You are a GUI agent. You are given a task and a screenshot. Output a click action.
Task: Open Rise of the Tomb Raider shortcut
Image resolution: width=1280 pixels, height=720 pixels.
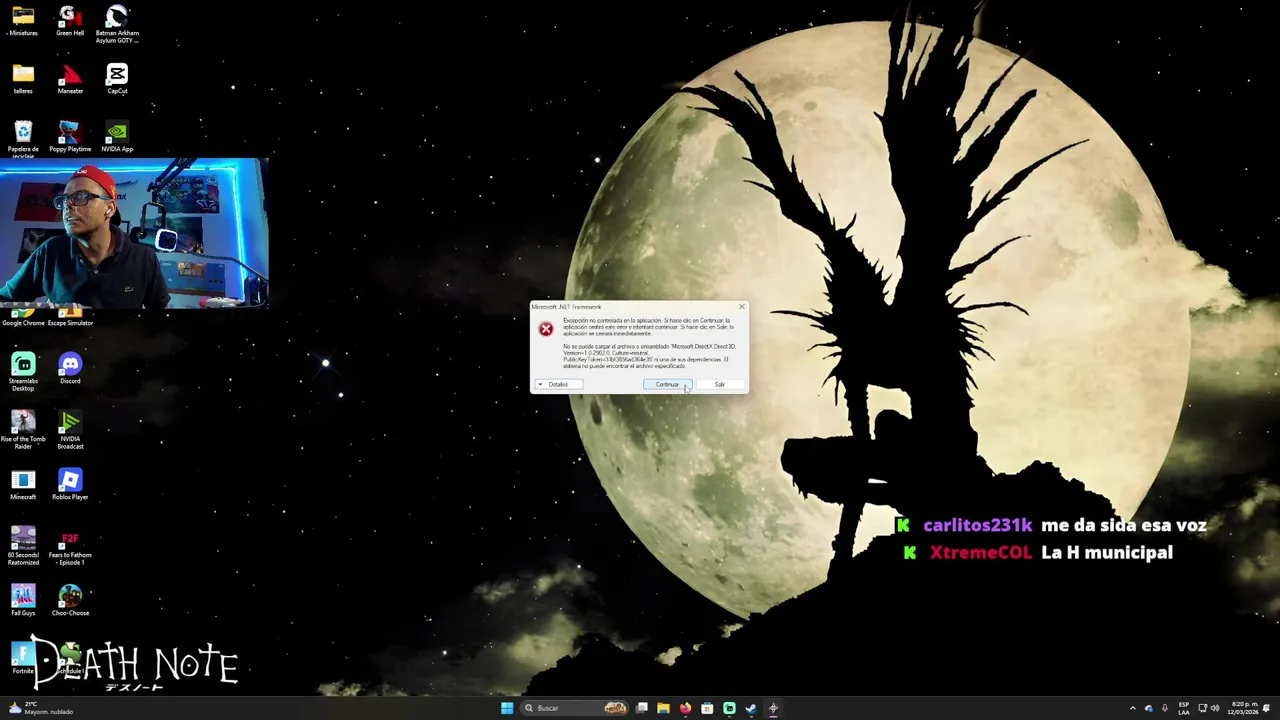pos(23,429)
